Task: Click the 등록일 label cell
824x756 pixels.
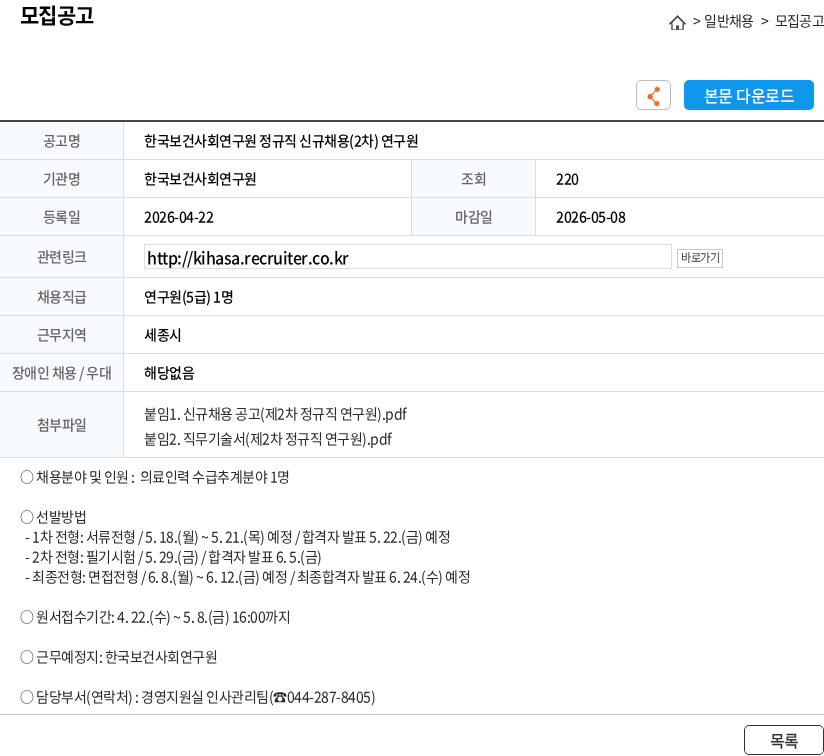Action: [61, 217]
